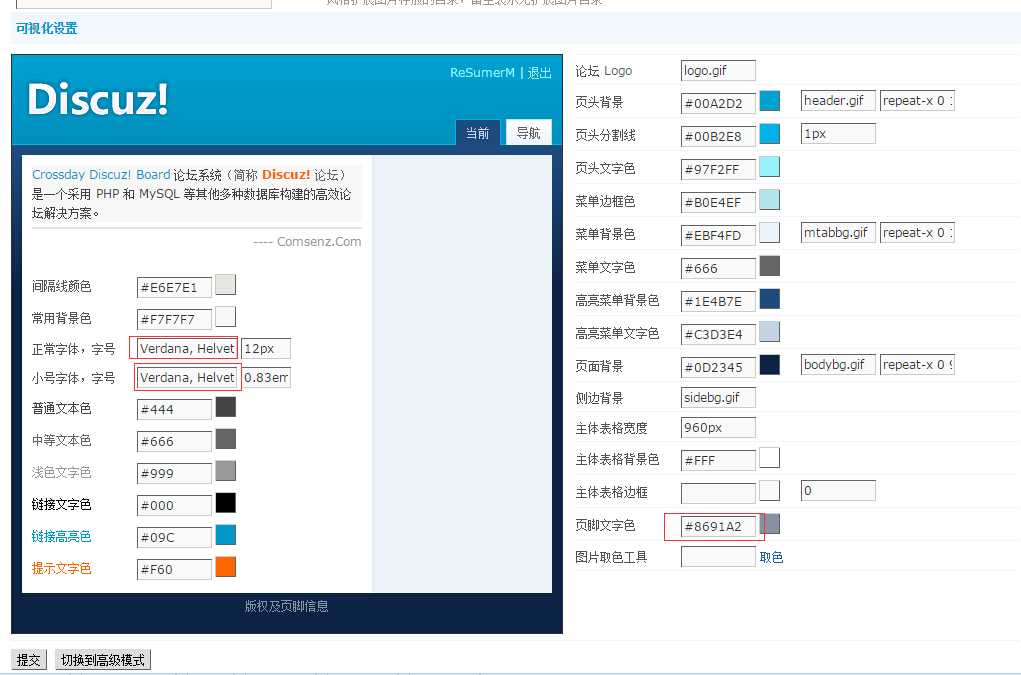Edit the 菜单文字色 field #666
Image resolution: width=1021 pixels, height=675 pixels.
coord(718,268)
